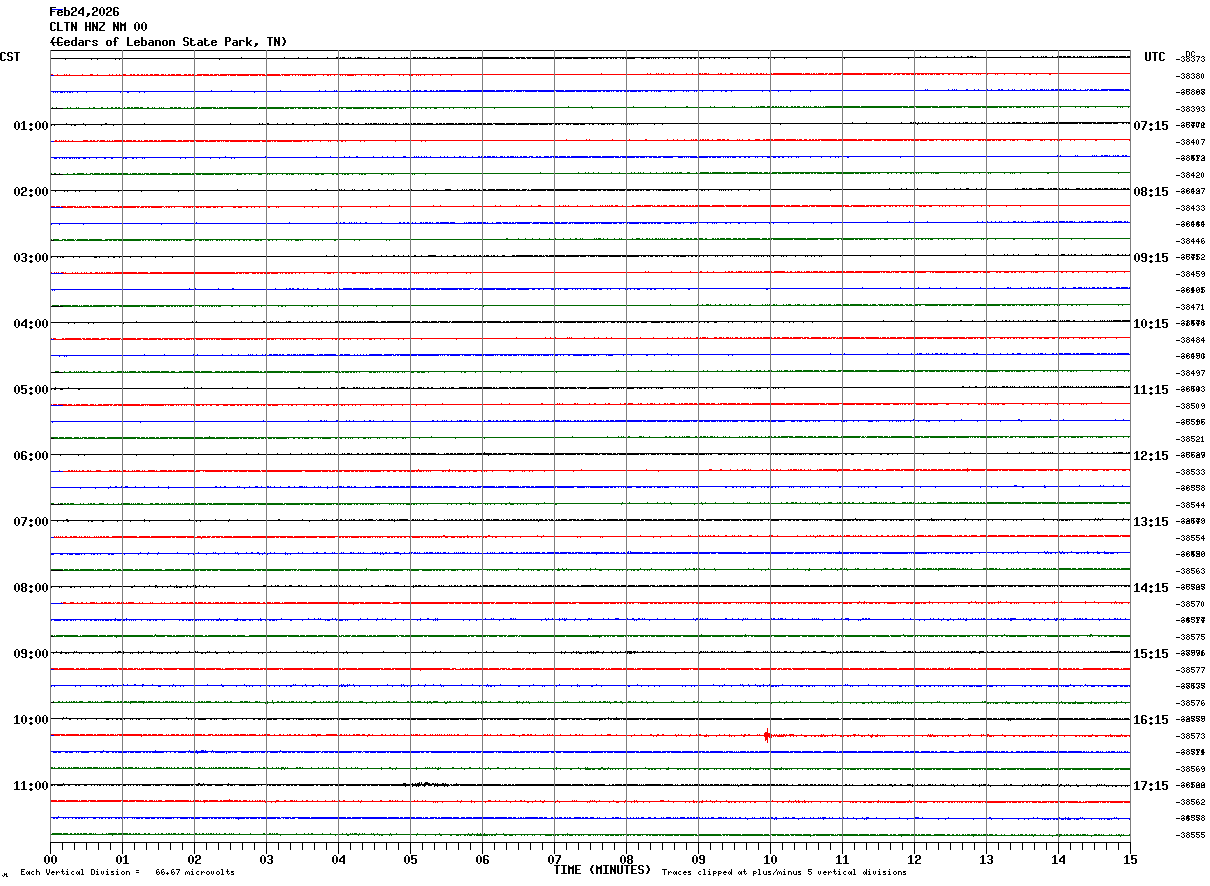Click the TIME (MINUTES) axis title

click(602, 870)
